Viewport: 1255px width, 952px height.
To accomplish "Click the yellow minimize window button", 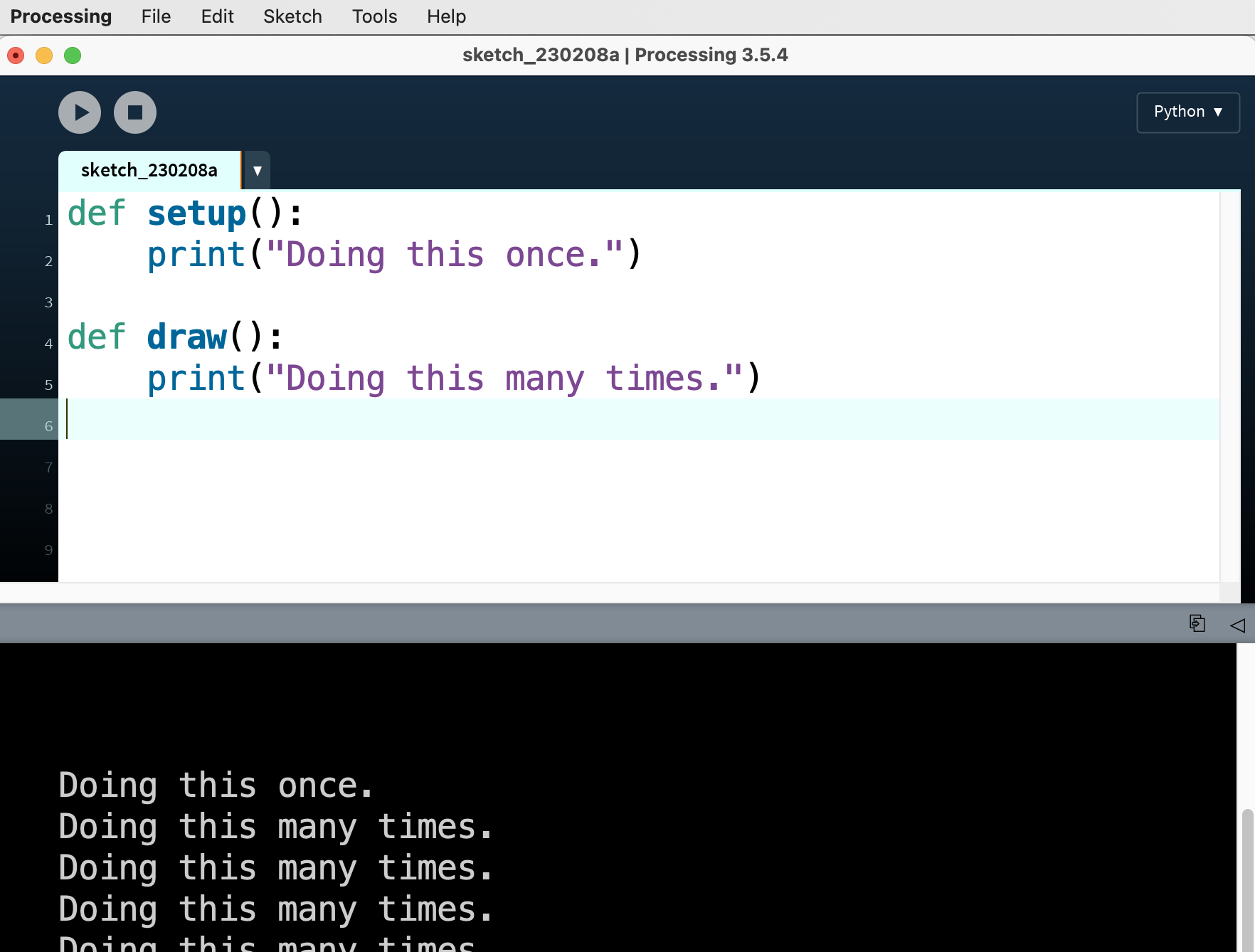I will pyautogui.click(x=44, y=55).
